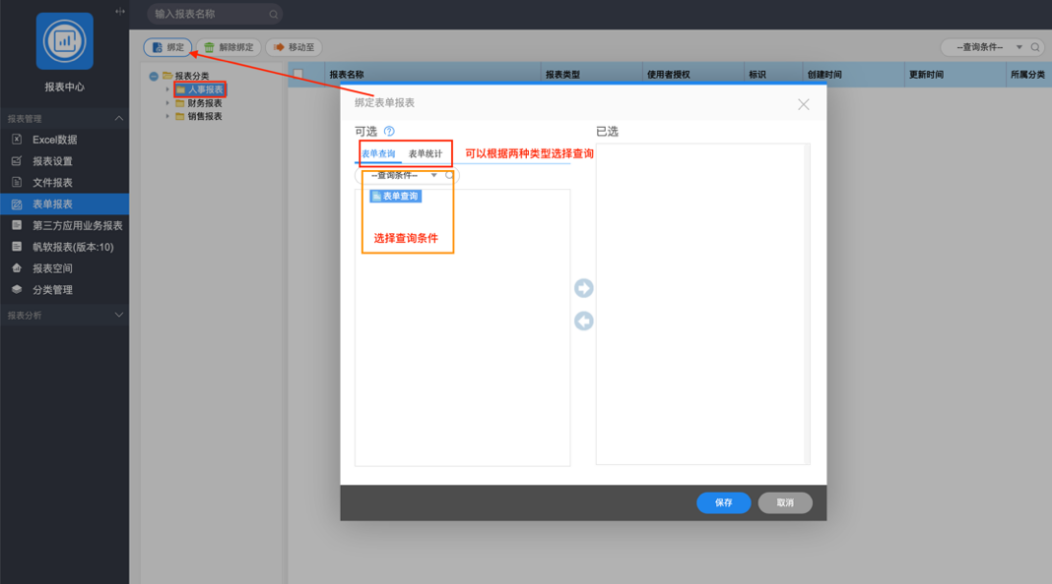Open Excel数据 in the sidebar
Screen dimensions: 1052x584
[x=54, y=140]
